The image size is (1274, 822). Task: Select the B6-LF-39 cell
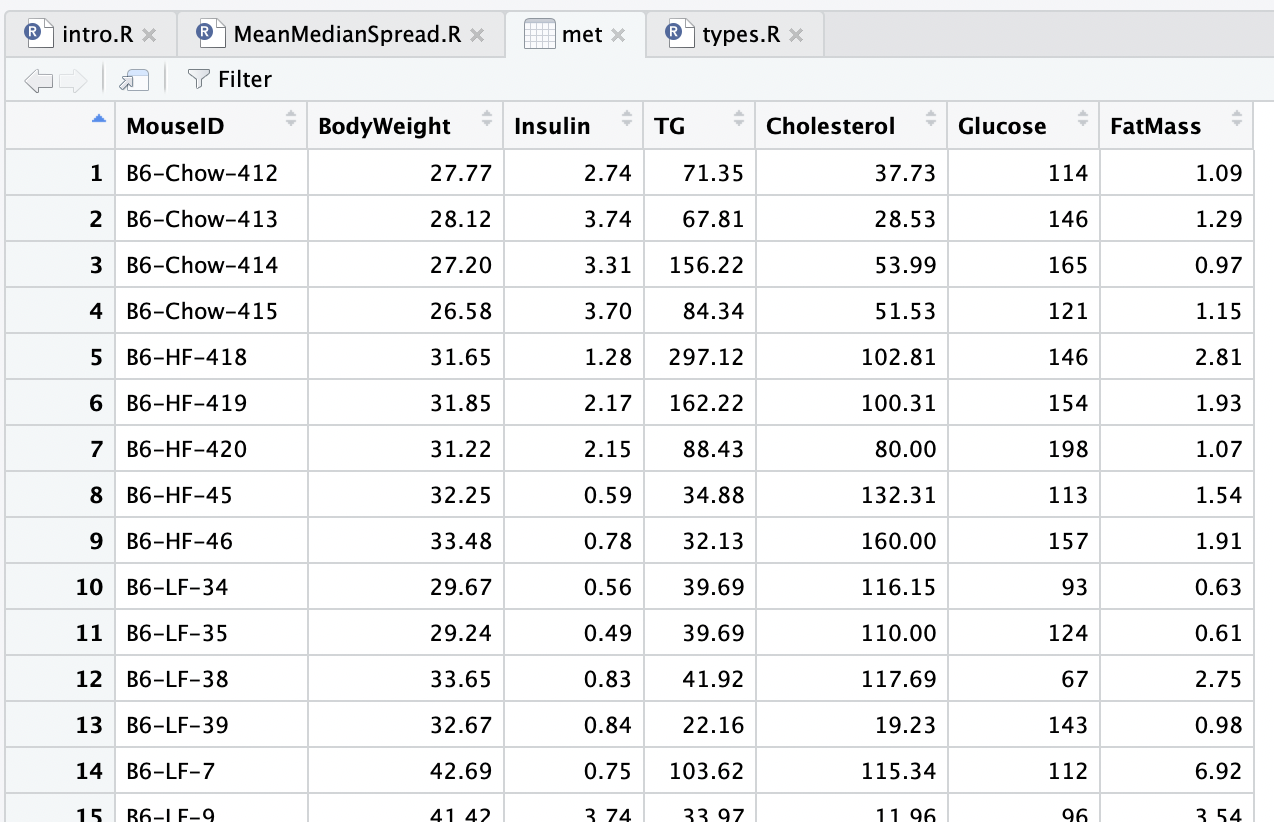click(x=211, y=725)
